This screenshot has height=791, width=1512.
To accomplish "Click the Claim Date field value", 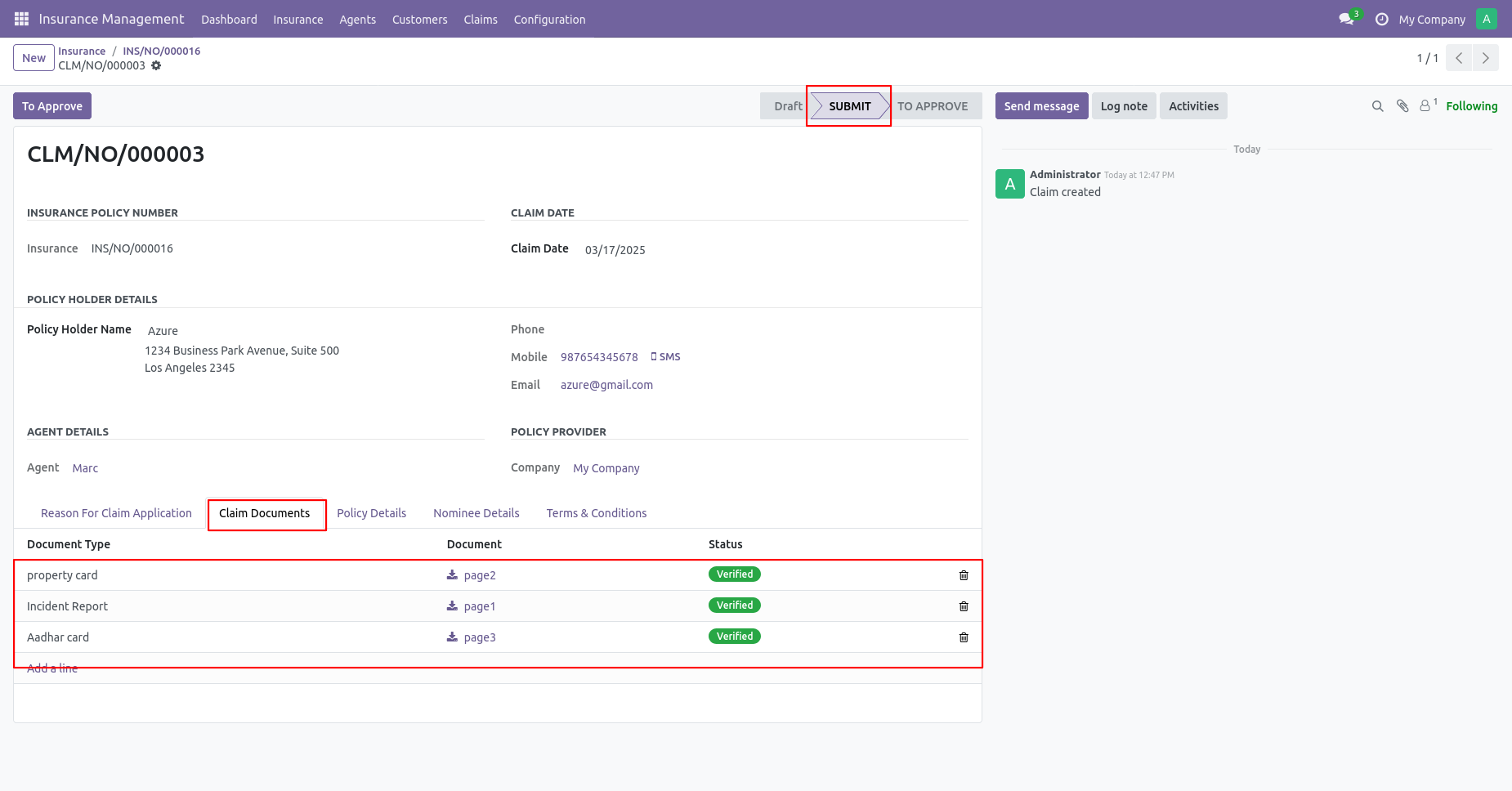I will click(x=615, y=250).
